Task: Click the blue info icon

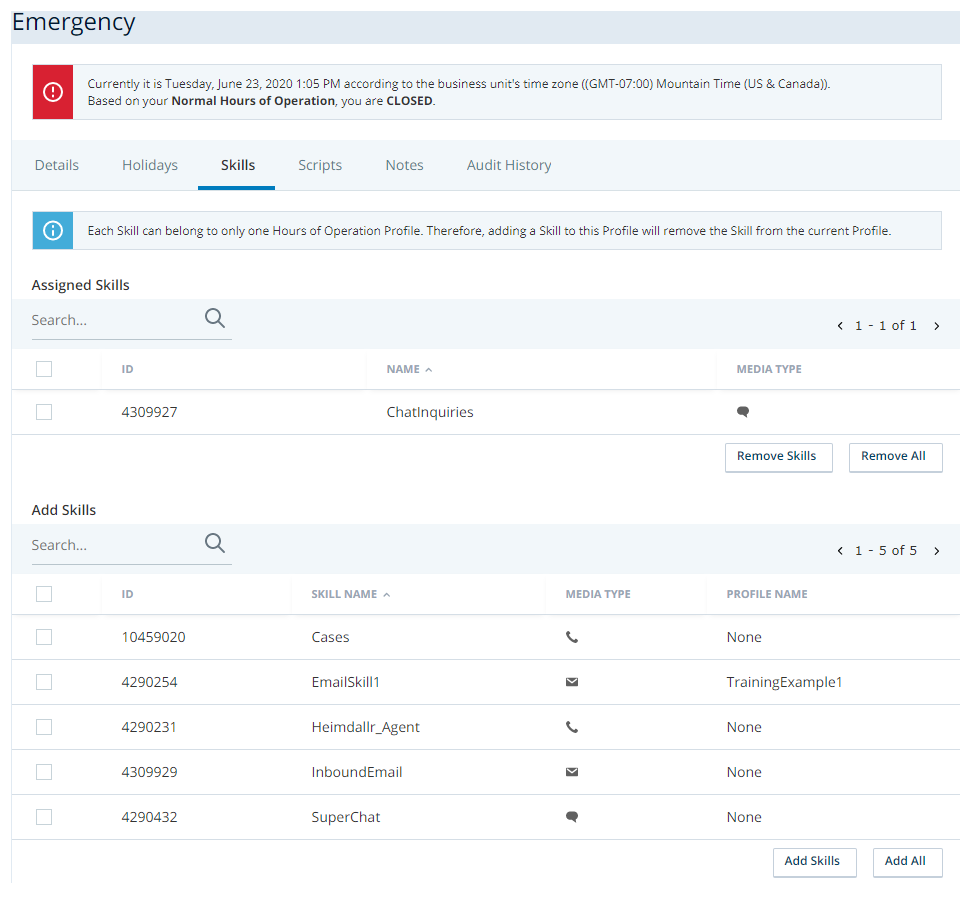Action: pos(53,231)
